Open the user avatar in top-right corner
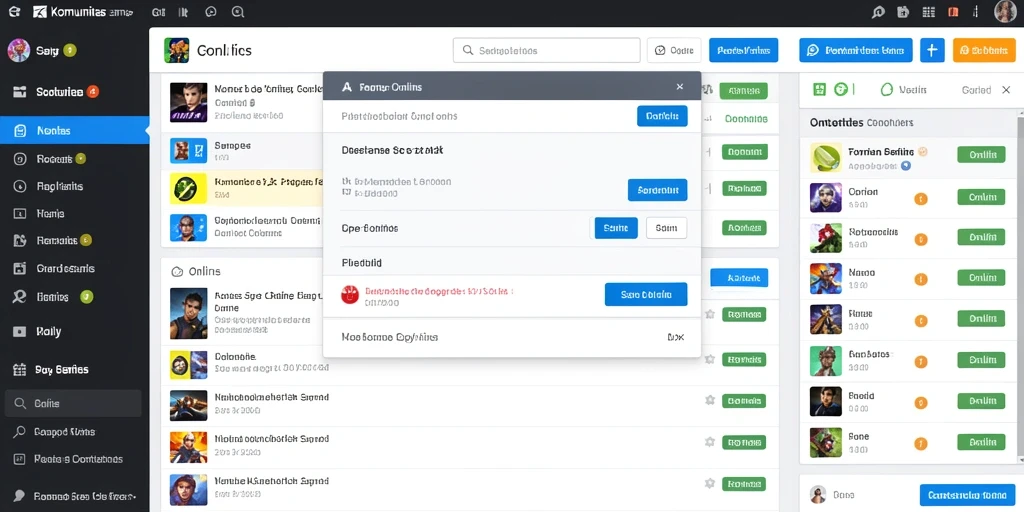Screen dimensions: 1024x512 1005,12
